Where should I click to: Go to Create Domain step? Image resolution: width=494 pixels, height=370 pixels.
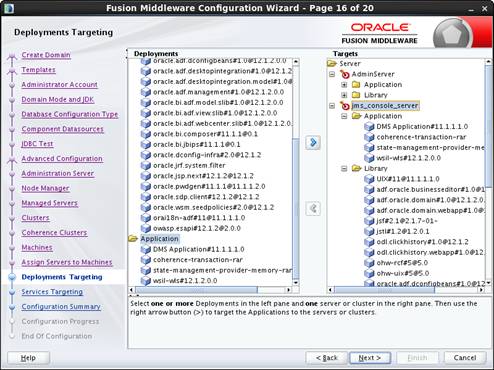pyautogui.click(x=46, y=55)
